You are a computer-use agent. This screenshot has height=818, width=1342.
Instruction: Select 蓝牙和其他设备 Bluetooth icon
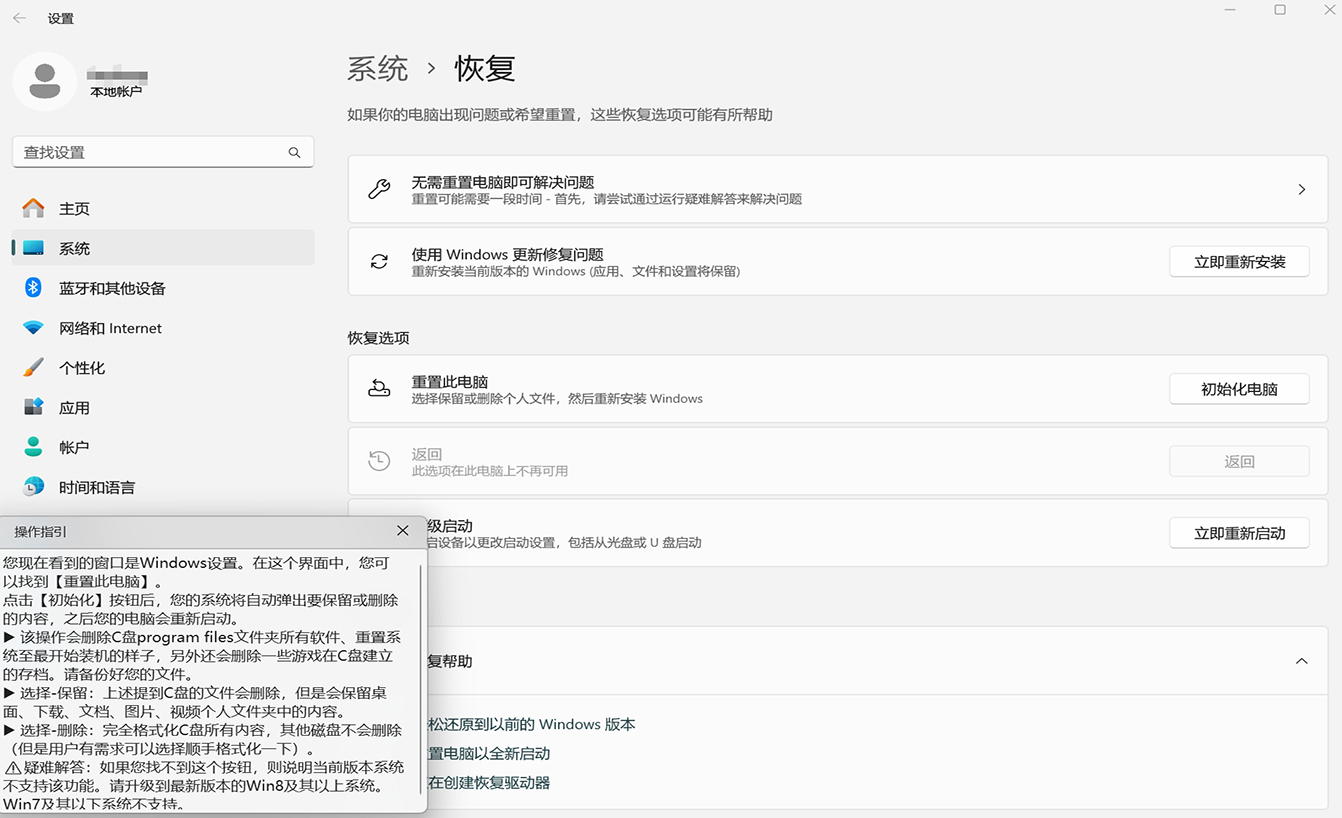33,288
